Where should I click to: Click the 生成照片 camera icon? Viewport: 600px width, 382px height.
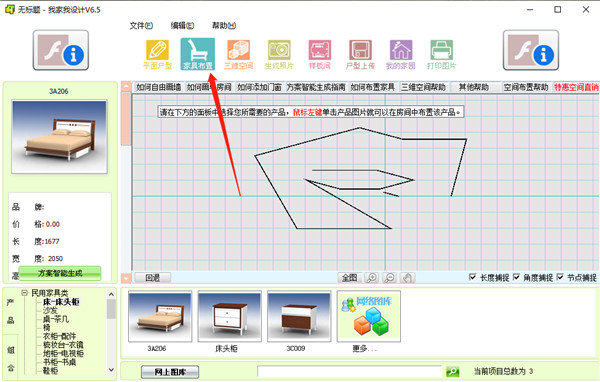click(279, 54)
